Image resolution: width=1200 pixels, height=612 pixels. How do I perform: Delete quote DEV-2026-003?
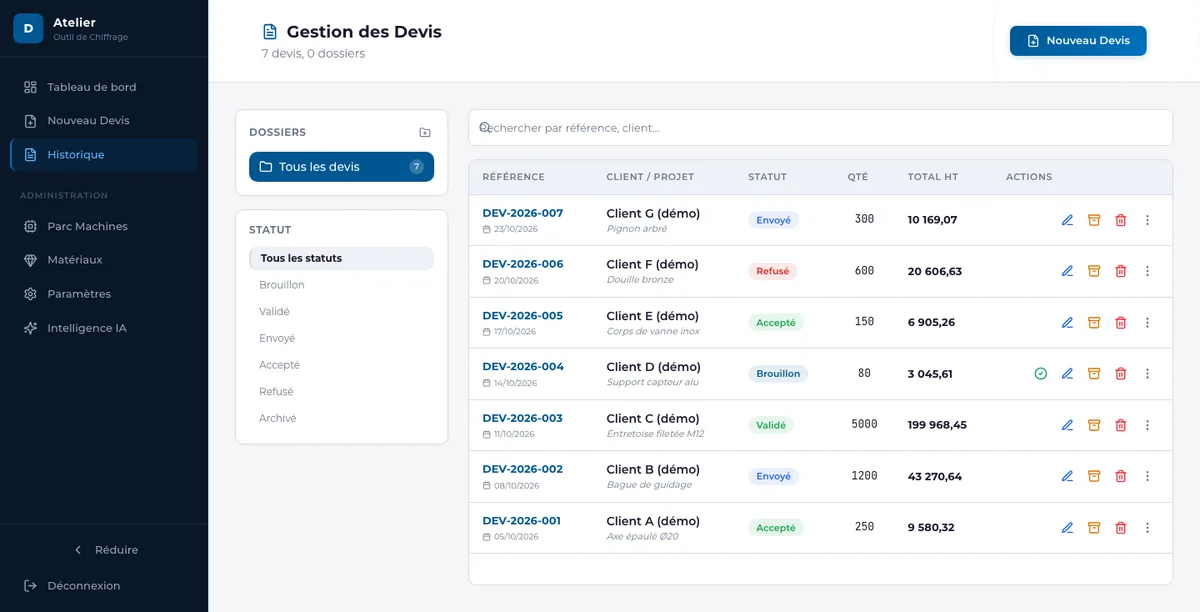[1120, 425]
